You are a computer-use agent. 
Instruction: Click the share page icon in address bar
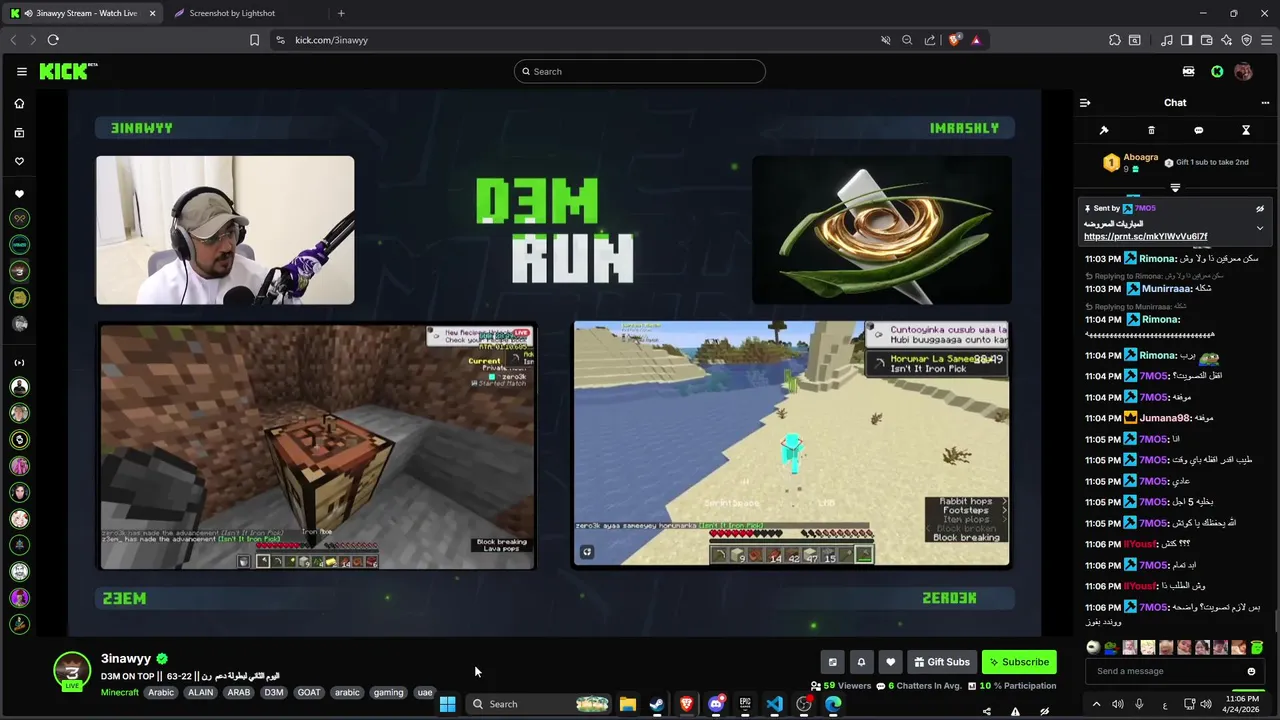pyautogui.click(x=930, y=40)
